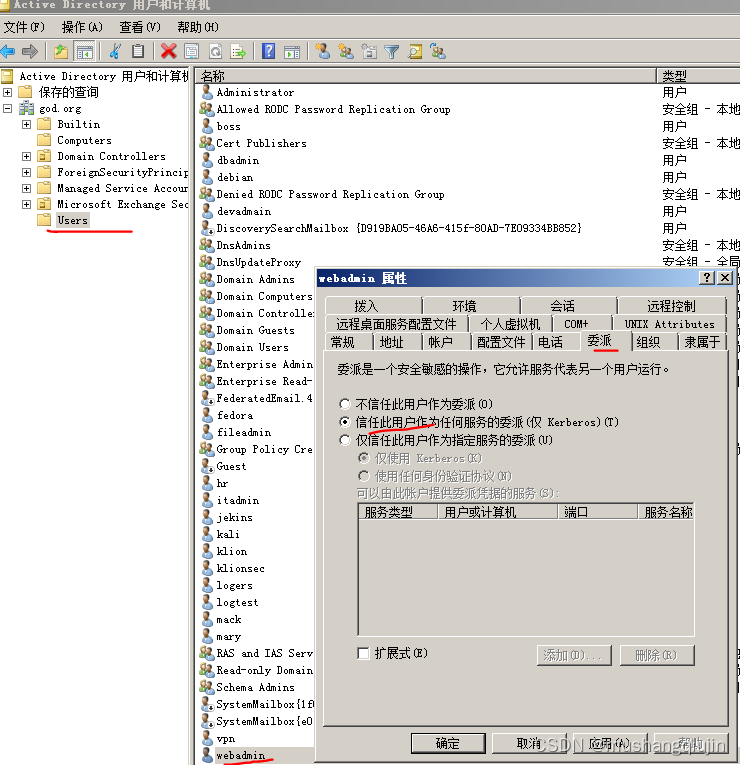Viewport: 740px width, 765px height.
Task: Click the Filter funnel icon
Action: (x=392, y=52)
